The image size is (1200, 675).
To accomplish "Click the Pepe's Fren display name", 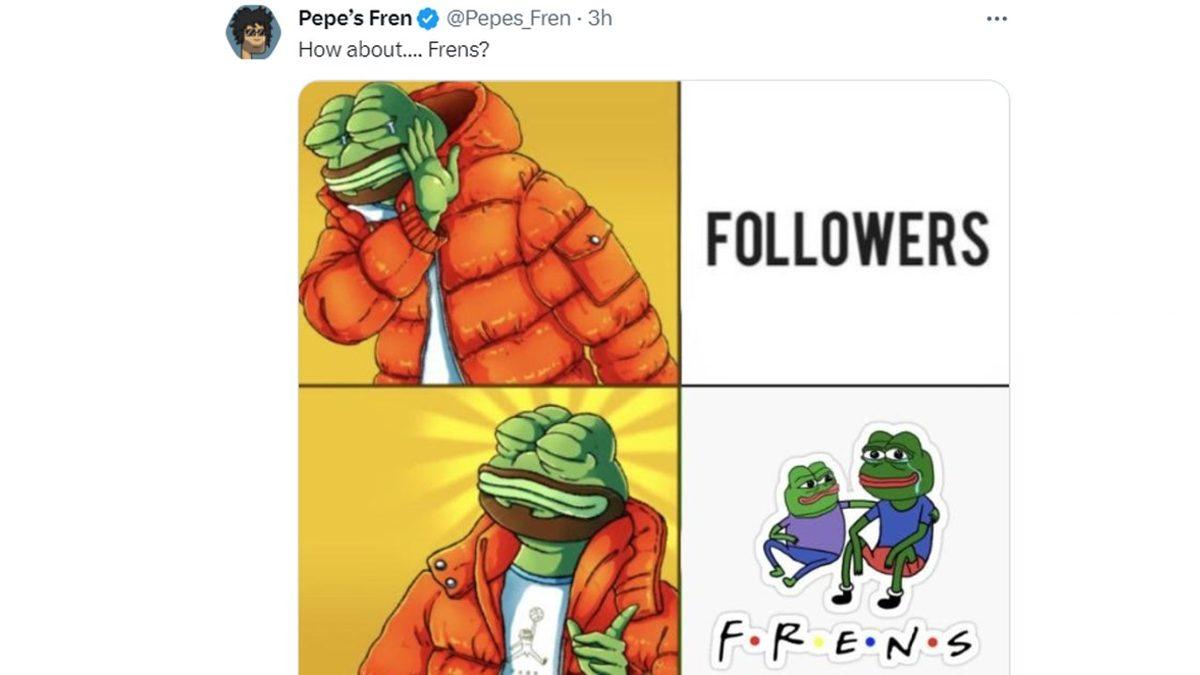I will (354, 19).
